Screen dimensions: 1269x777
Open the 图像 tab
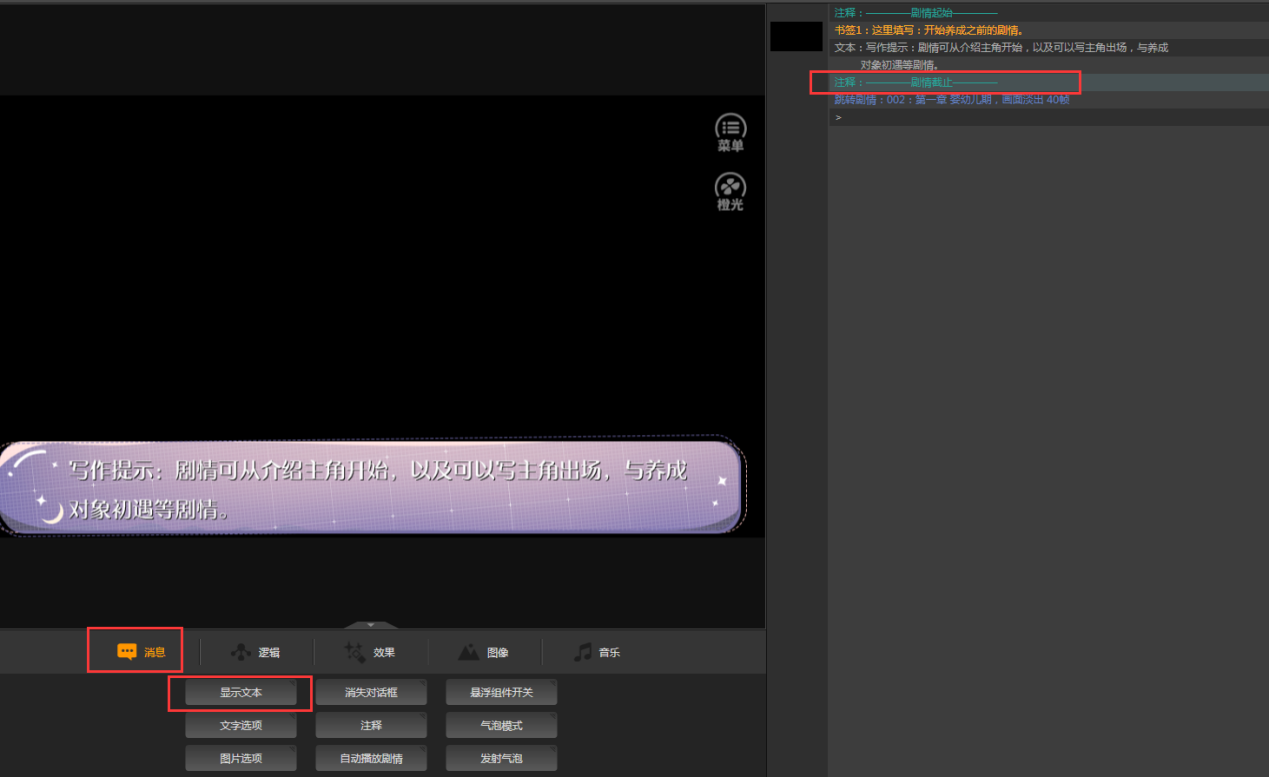coord(484,652)
